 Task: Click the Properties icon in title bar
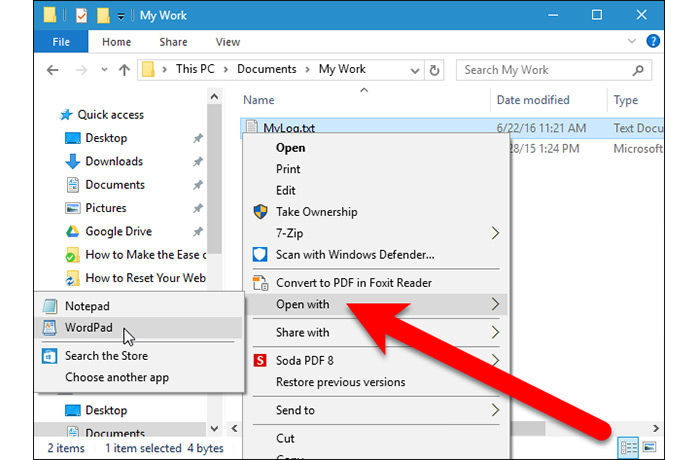82,16
